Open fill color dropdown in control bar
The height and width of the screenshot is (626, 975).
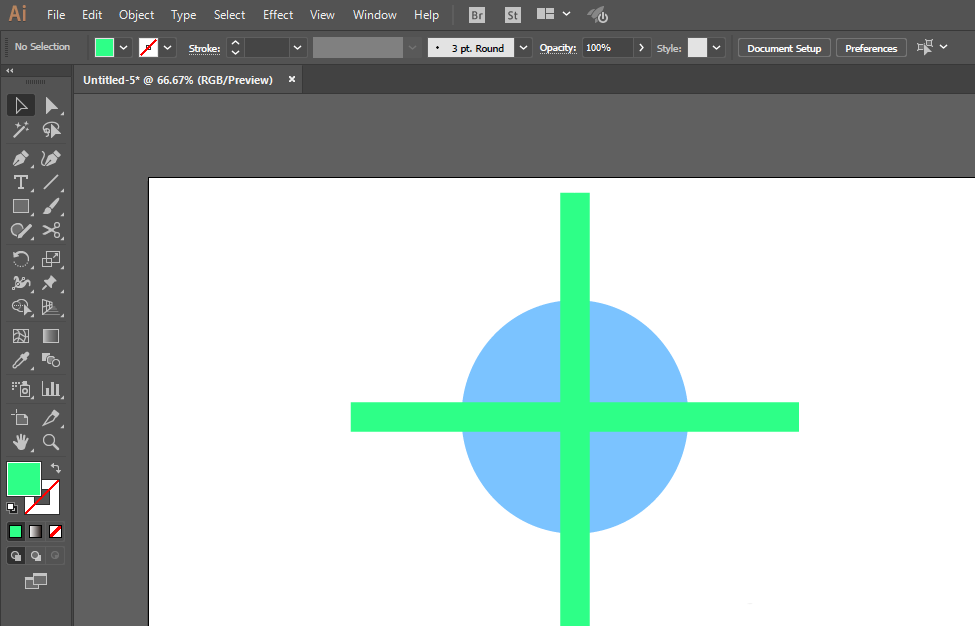tap(124, 48)
